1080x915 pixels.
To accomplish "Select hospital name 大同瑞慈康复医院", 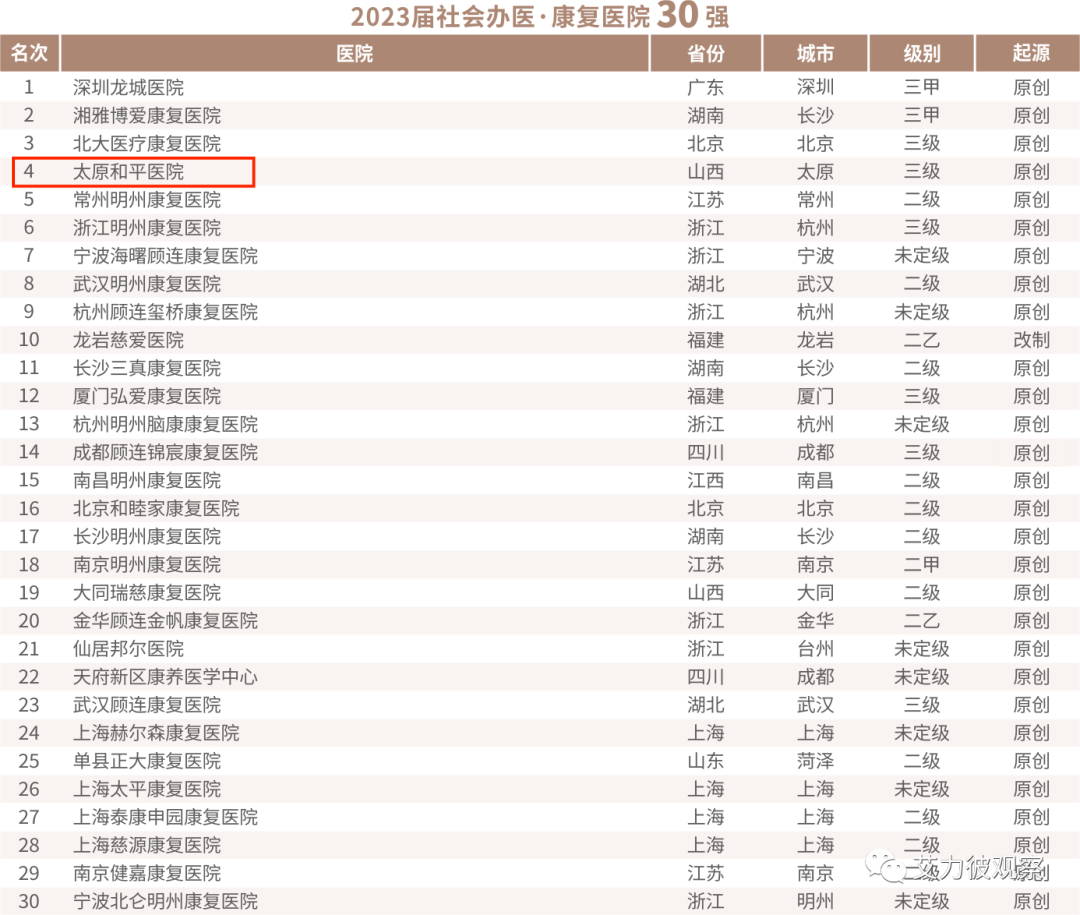I will pyautogui.click(x=147, y=593).
